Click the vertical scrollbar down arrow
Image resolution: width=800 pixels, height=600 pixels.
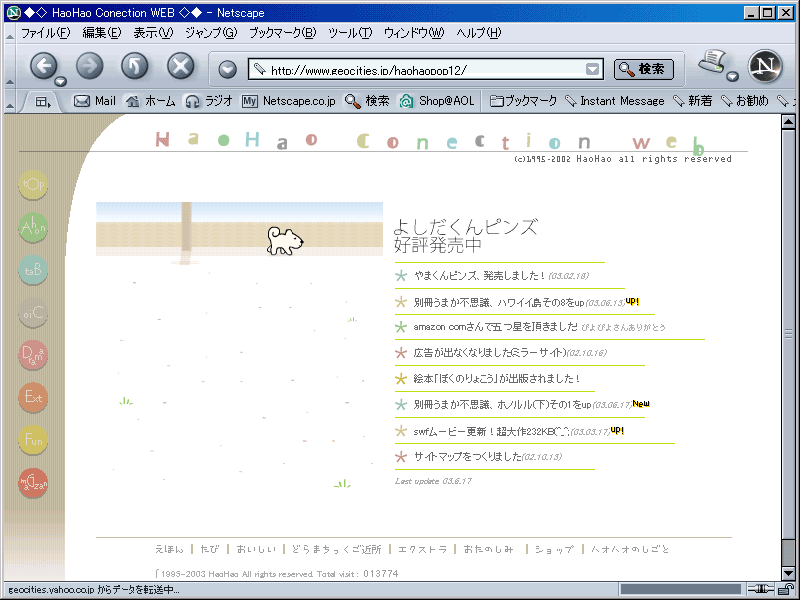click(x=788, y=573)
